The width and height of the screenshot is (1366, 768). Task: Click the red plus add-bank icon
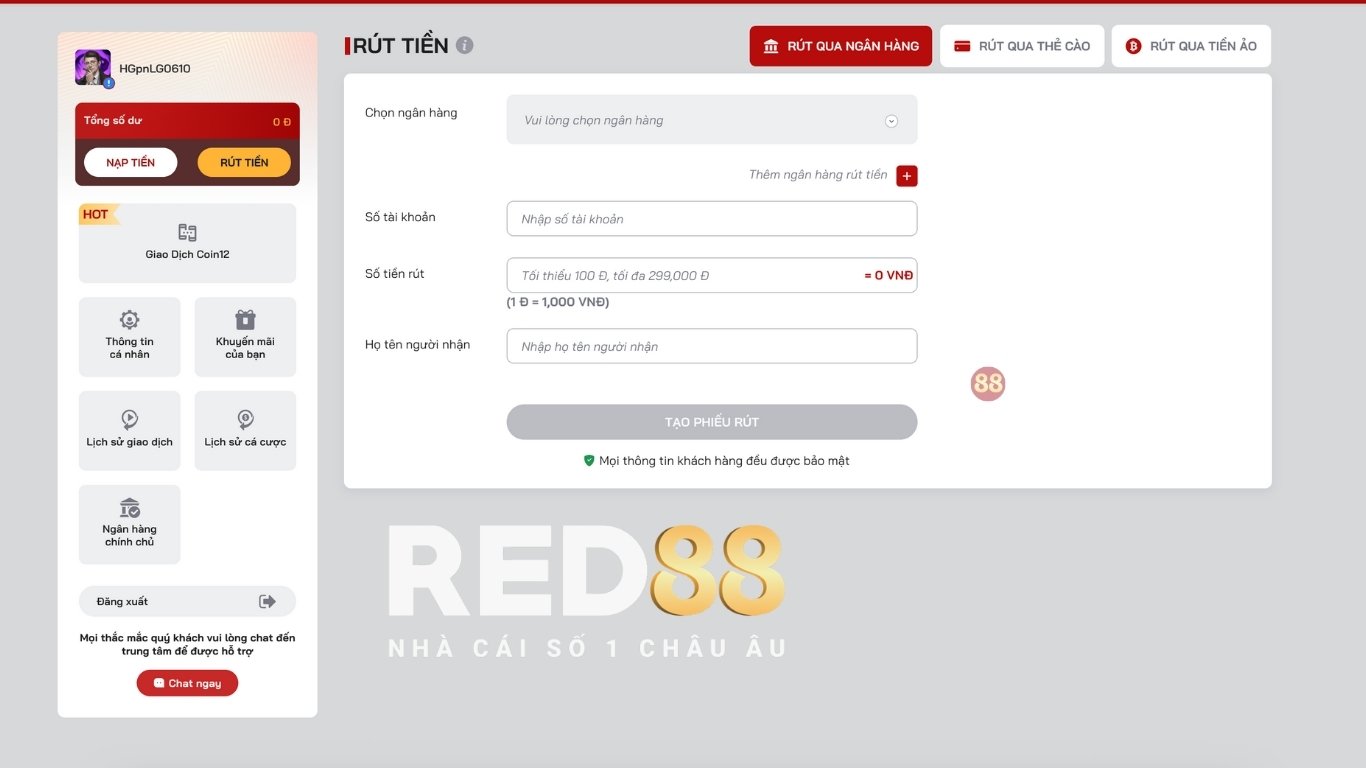coord(906,176)
